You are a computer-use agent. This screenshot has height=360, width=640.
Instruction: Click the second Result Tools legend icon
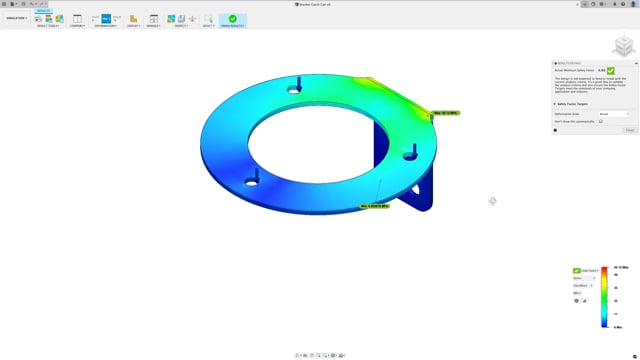(49, 19)
